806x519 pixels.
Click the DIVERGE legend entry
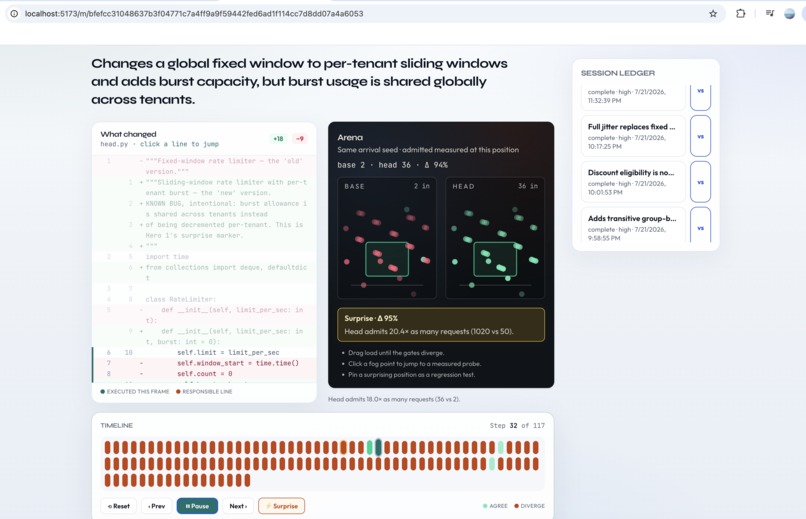pos(529,506)
